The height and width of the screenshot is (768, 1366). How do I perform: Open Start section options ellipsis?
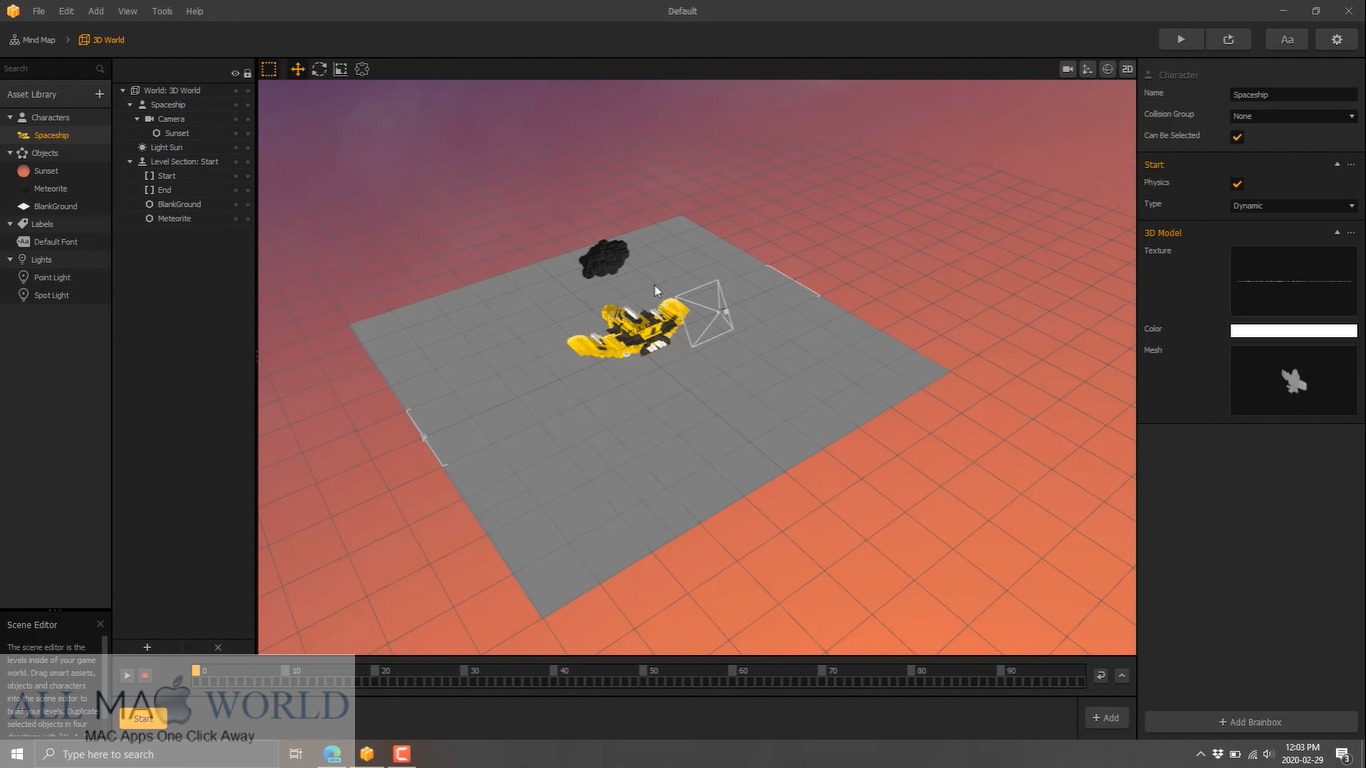coord(1351,164)
